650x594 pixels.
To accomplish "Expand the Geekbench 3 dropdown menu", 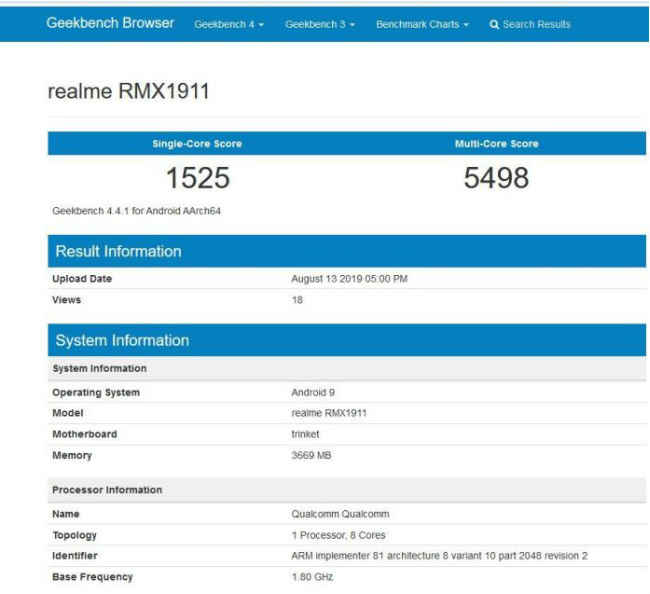I will click(320, 24).
